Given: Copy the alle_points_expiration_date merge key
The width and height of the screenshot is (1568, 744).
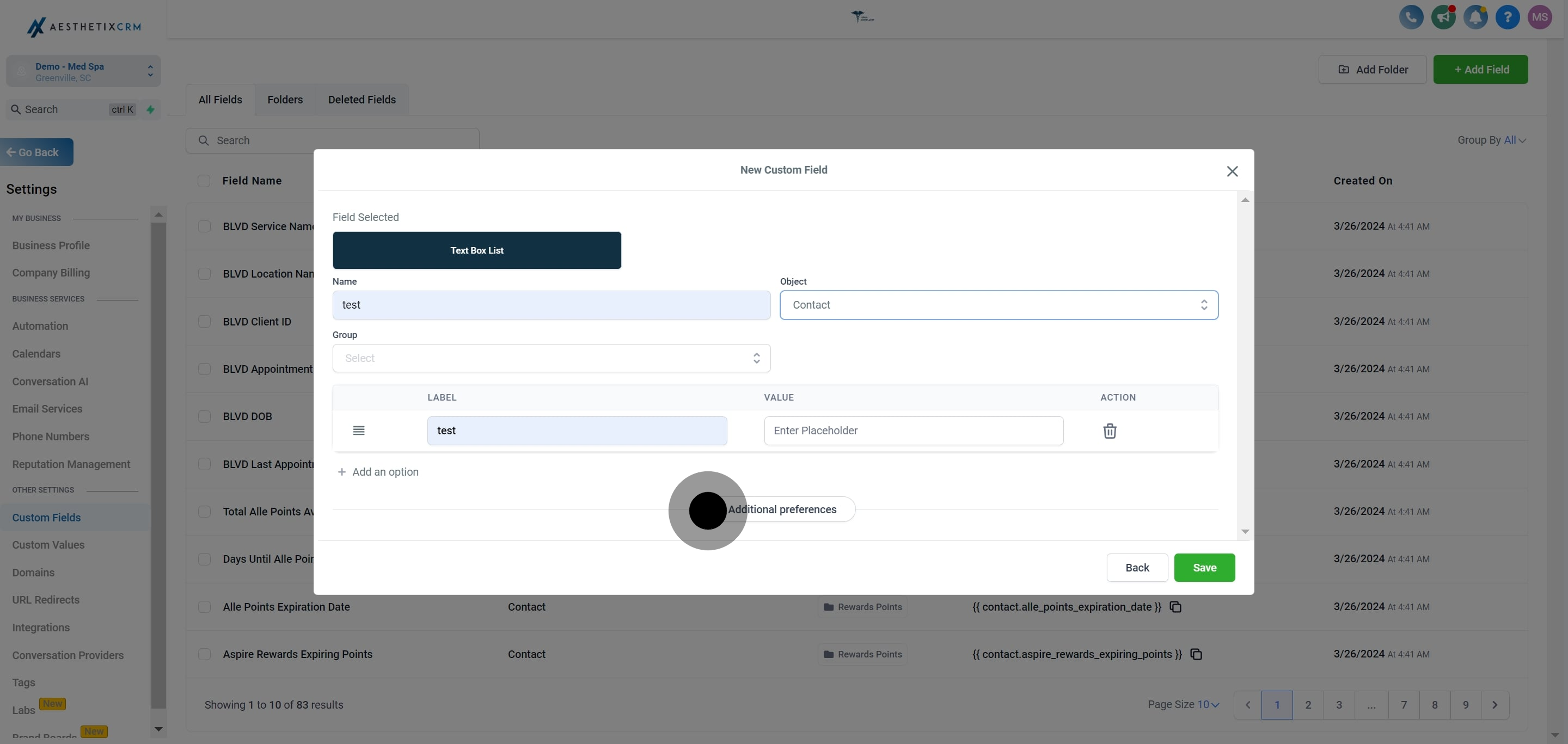Looking at the screenshot, I should tap(1175, 607).
